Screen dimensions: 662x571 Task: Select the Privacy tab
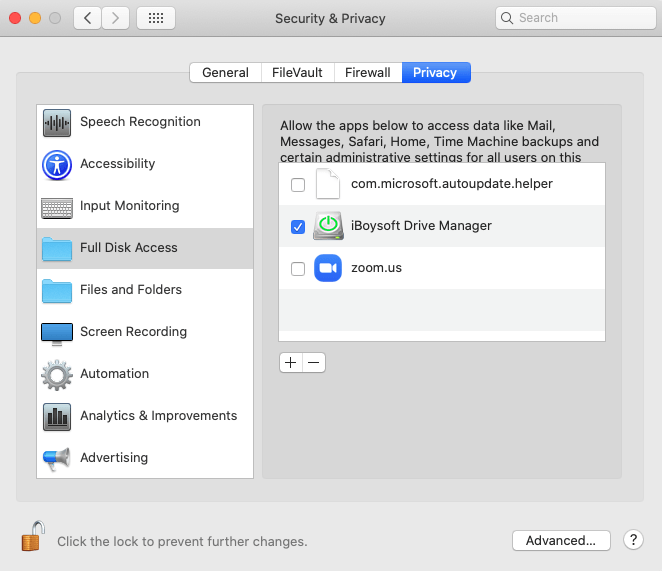(x=435, y=73)
